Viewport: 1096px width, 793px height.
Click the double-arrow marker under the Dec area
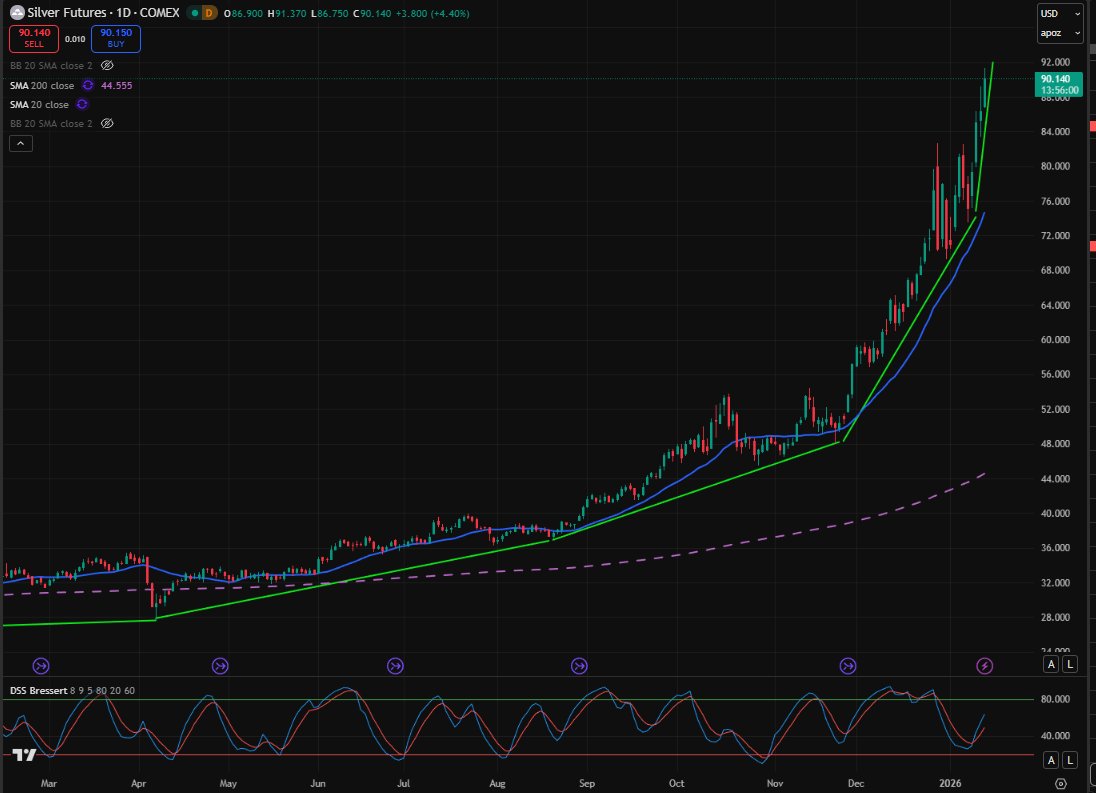(848, 664)
